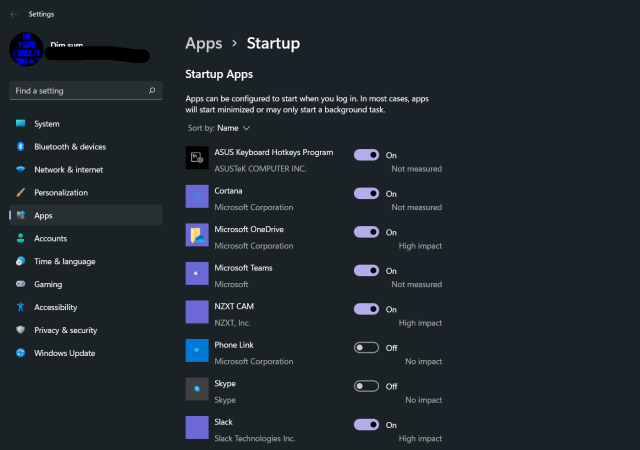Click the Privacy shield icon
The width and height of the screenshot is (640, 450).
pos(20,330)
